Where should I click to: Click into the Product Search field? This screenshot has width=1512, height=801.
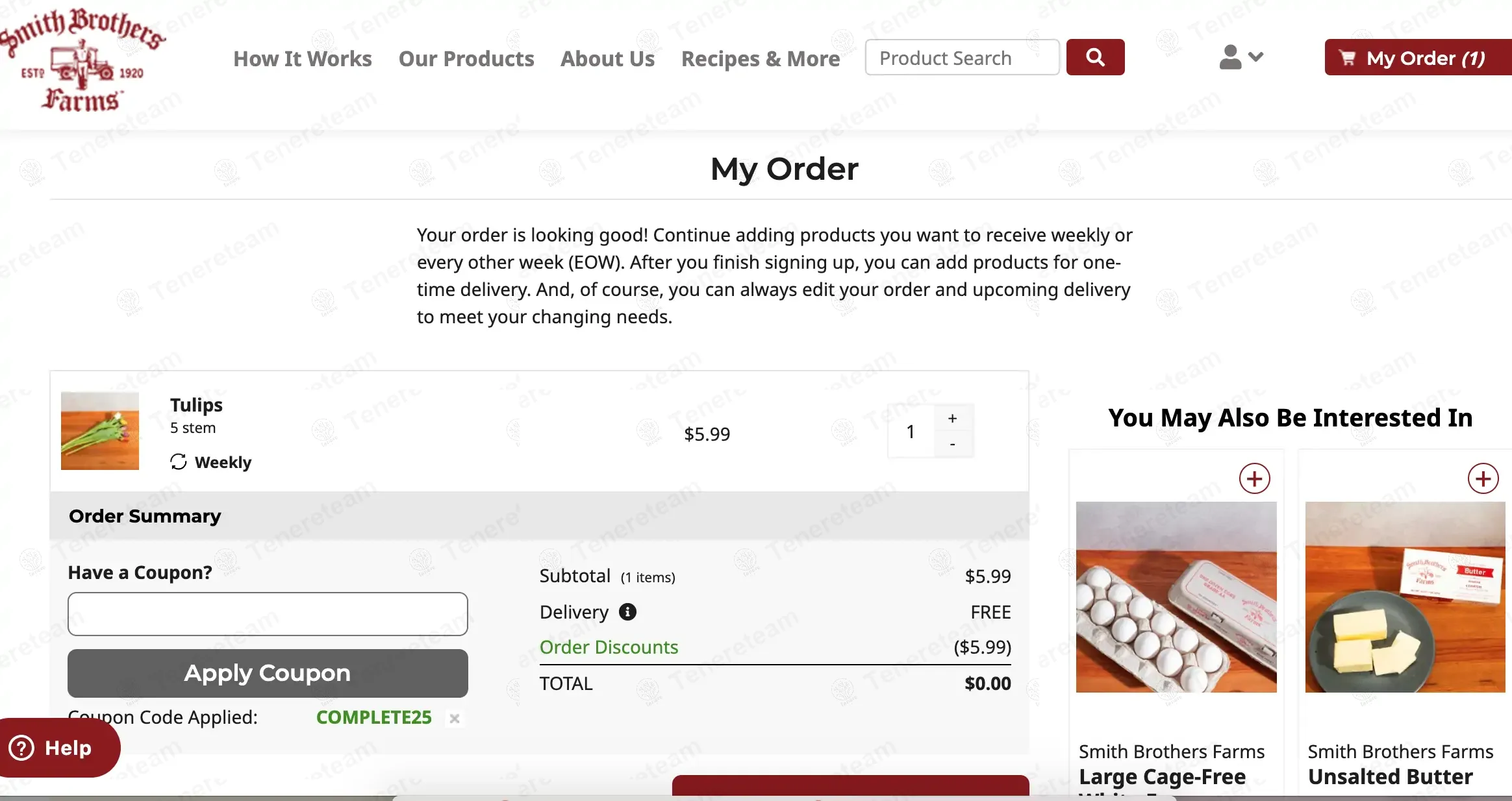coord(961,58)
